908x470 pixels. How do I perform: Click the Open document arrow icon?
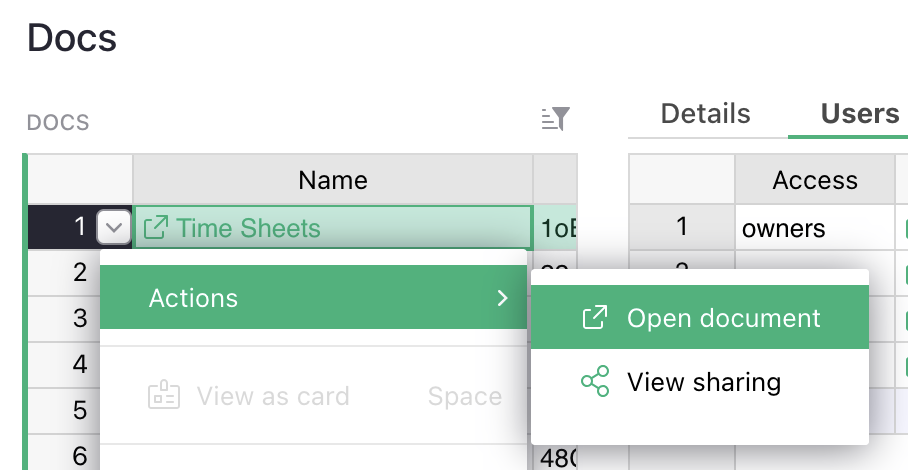[595, 318]
